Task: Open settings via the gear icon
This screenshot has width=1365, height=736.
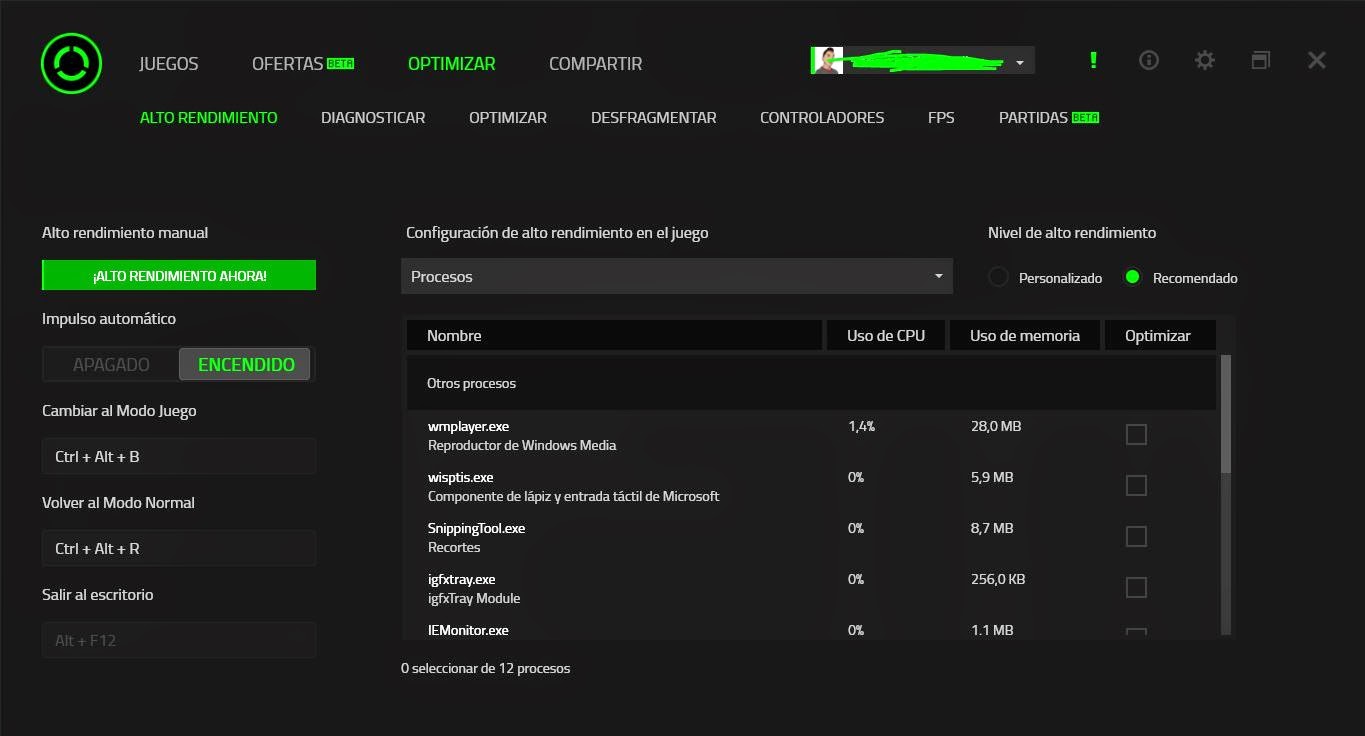Action: 1204,60
